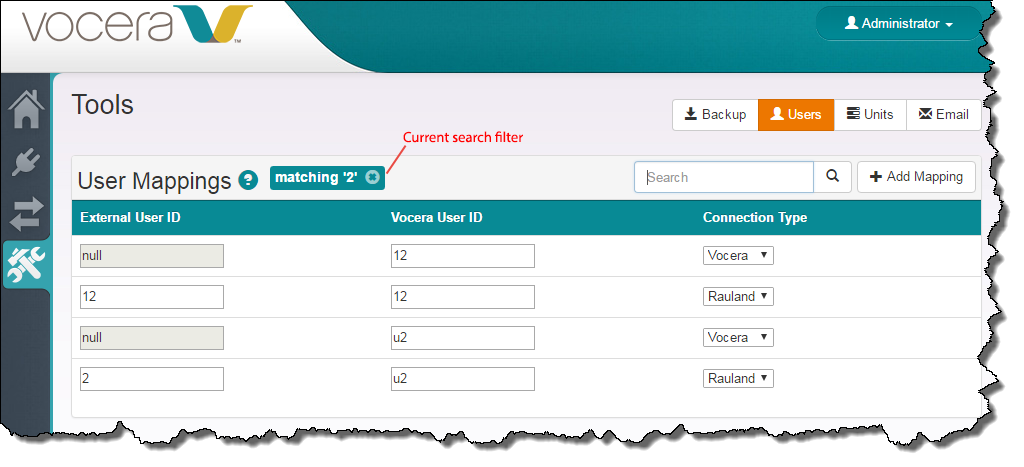1024x467 pixels.
Task: Click External User ID field containing 12
Action: click(x=152, y=297)
